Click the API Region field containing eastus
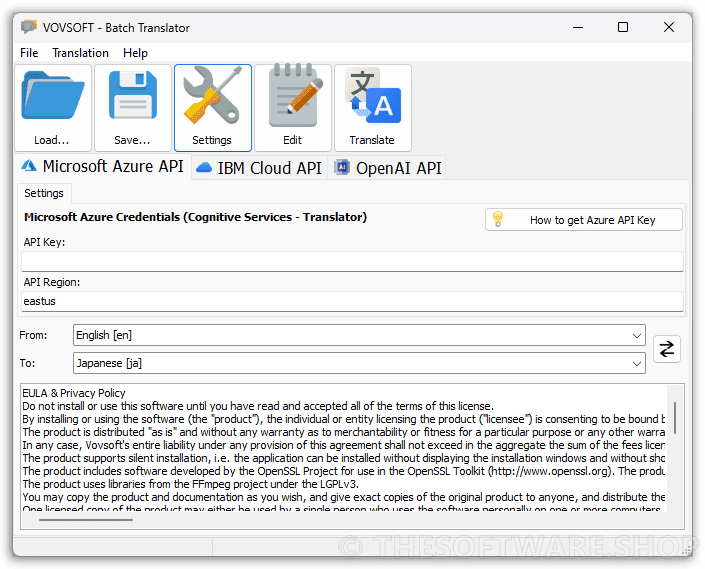The width and height of the screenshot is (705, 569). tap(352, 302)
